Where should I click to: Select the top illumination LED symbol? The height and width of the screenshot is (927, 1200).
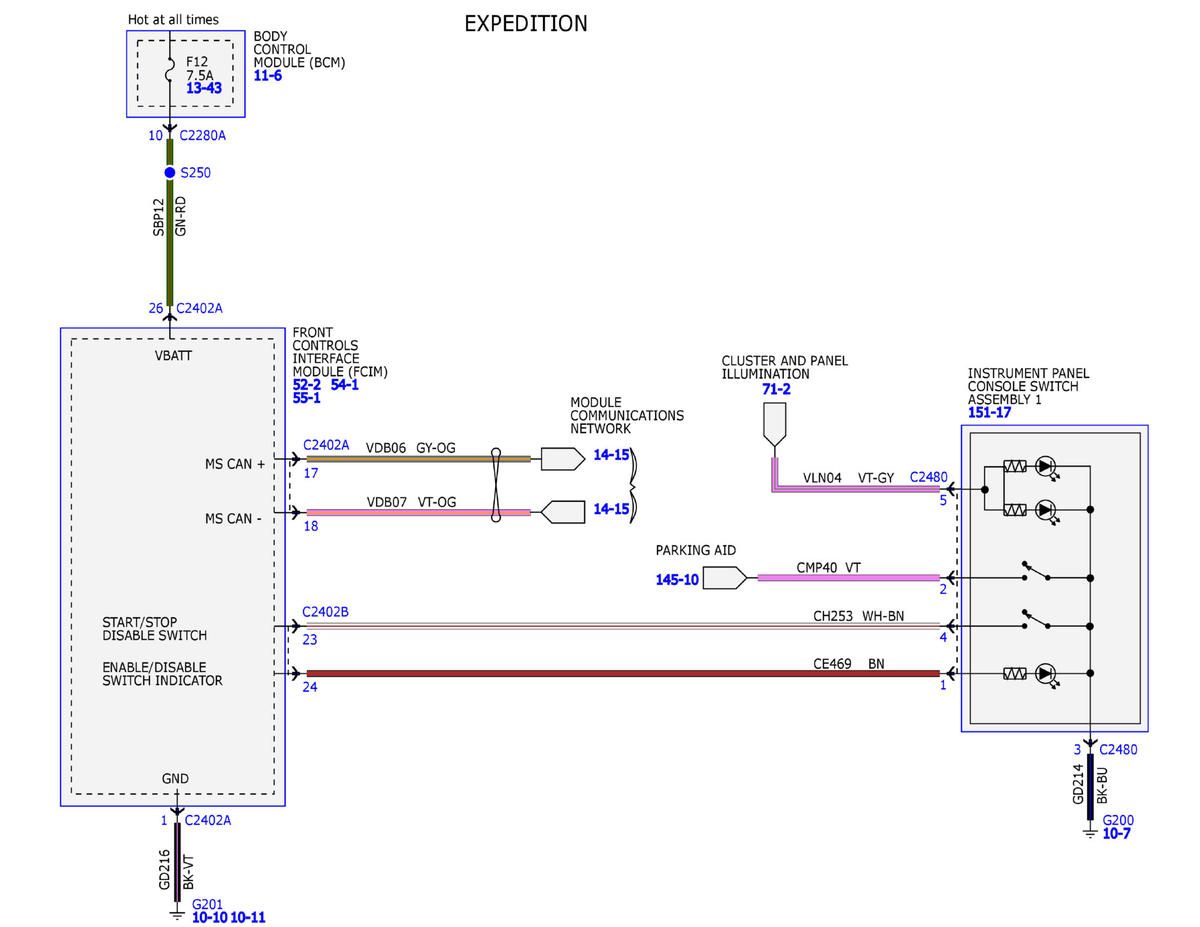click(x=1047, y=466)
